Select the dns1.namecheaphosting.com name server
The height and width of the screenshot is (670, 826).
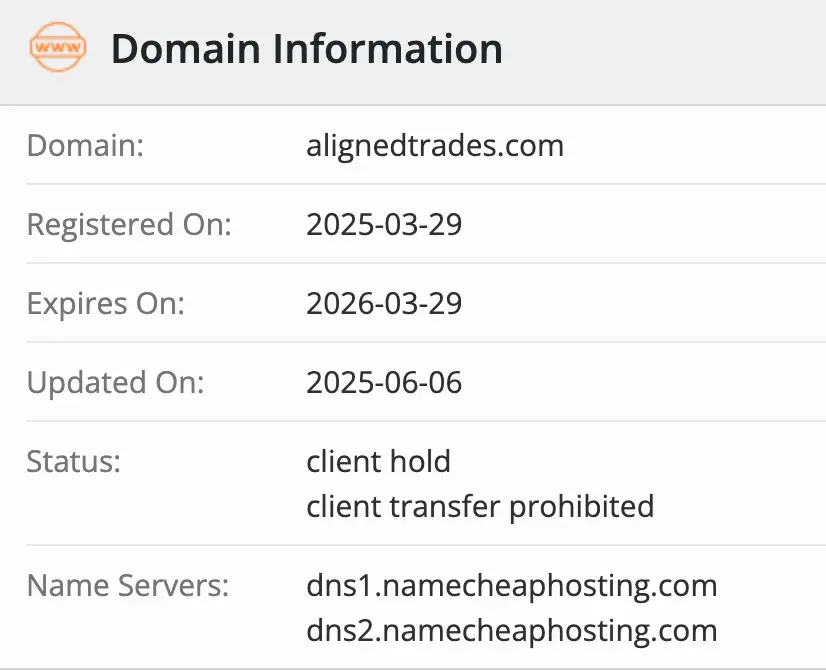tap(511, 585)
